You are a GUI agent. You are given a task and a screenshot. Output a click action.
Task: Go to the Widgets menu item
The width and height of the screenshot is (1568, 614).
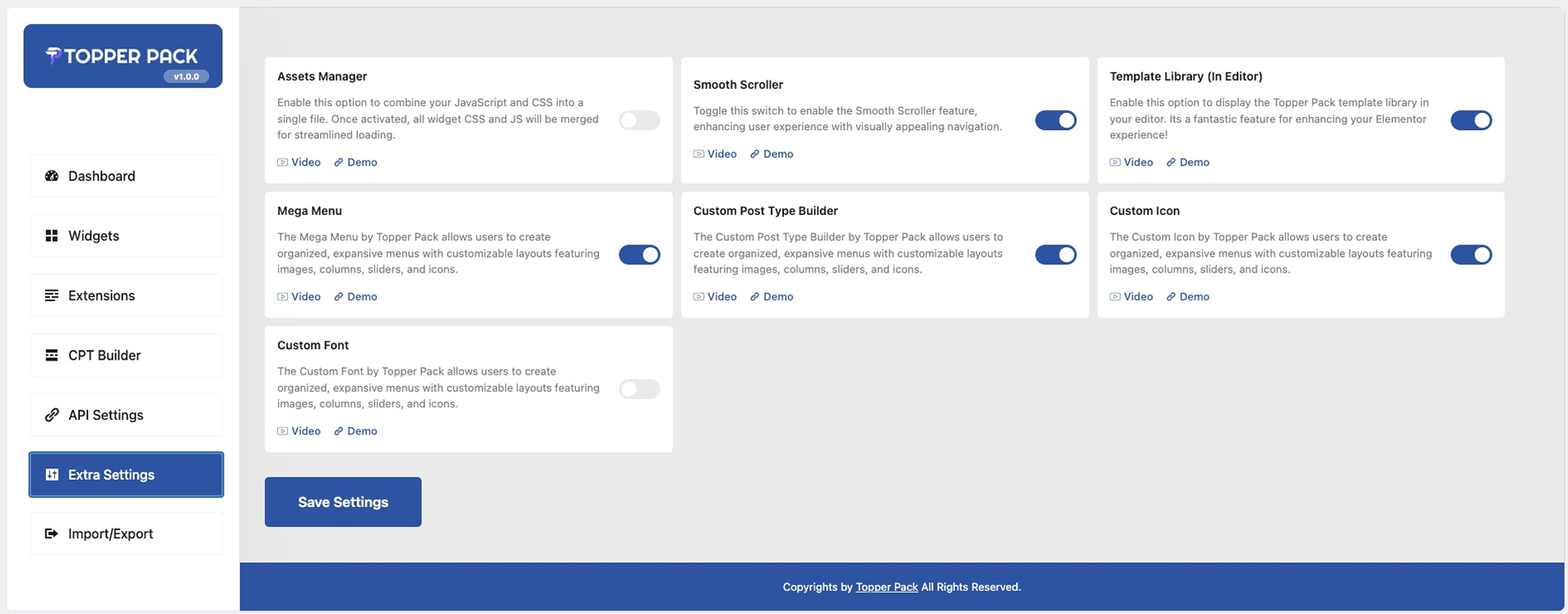point(126,236)
